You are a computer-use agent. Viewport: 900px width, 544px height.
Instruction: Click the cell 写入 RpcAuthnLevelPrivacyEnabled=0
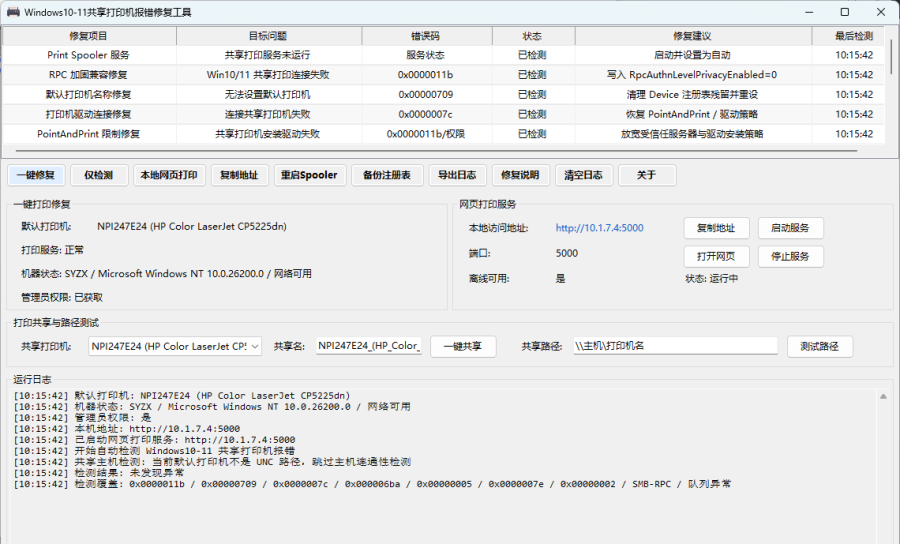point(692,75)
